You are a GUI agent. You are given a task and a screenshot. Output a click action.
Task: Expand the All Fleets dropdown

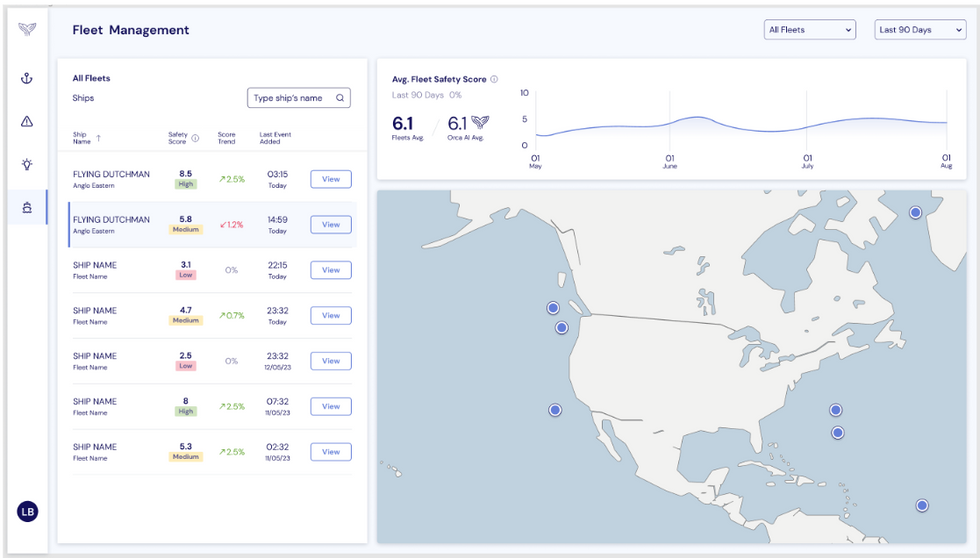tap(809, 30)
